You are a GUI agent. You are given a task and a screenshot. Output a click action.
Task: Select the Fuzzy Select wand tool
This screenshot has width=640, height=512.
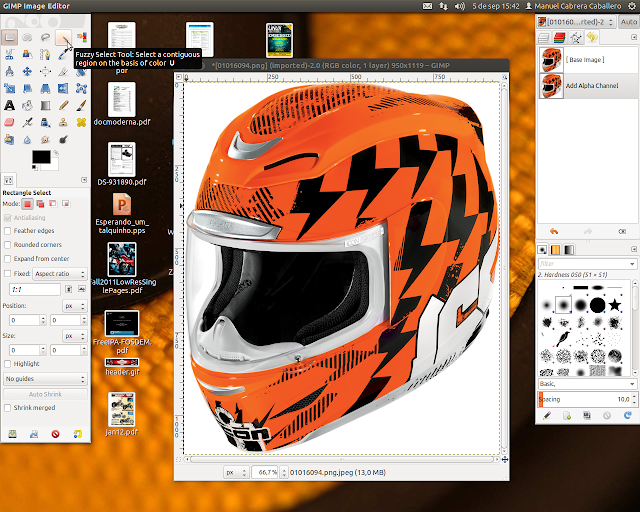63,38
